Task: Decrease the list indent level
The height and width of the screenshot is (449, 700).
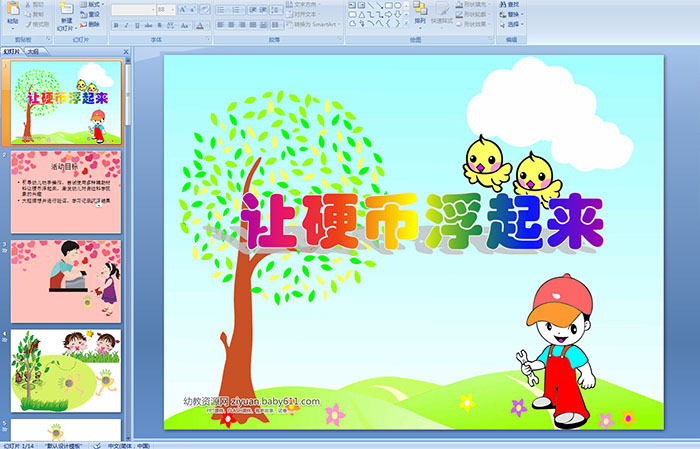Action: [252, 10]
